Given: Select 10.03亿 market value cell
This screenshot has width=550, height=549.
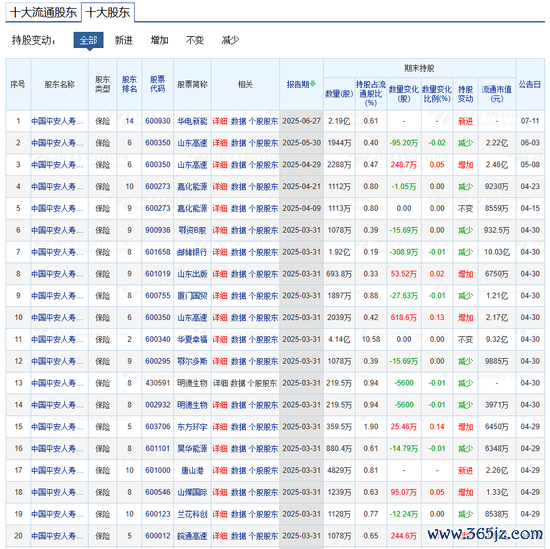Looking at the screenshot, I should click(497, 252).
